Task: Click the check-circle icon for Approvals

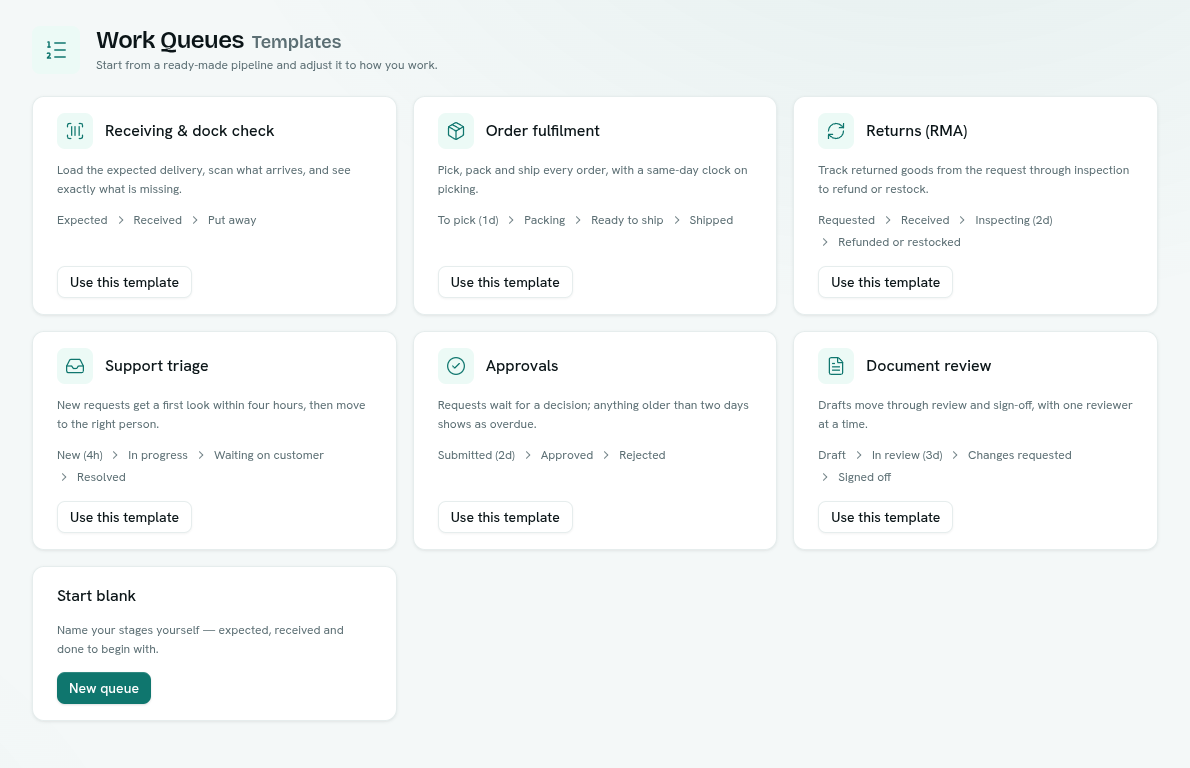Action: click(456, 367)
